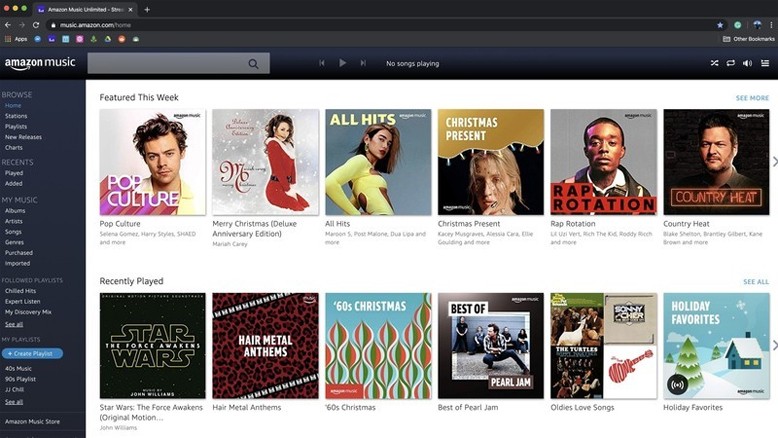Open the Rap Rotation playlist cover

pyautogui.click(x=603, y=162)
